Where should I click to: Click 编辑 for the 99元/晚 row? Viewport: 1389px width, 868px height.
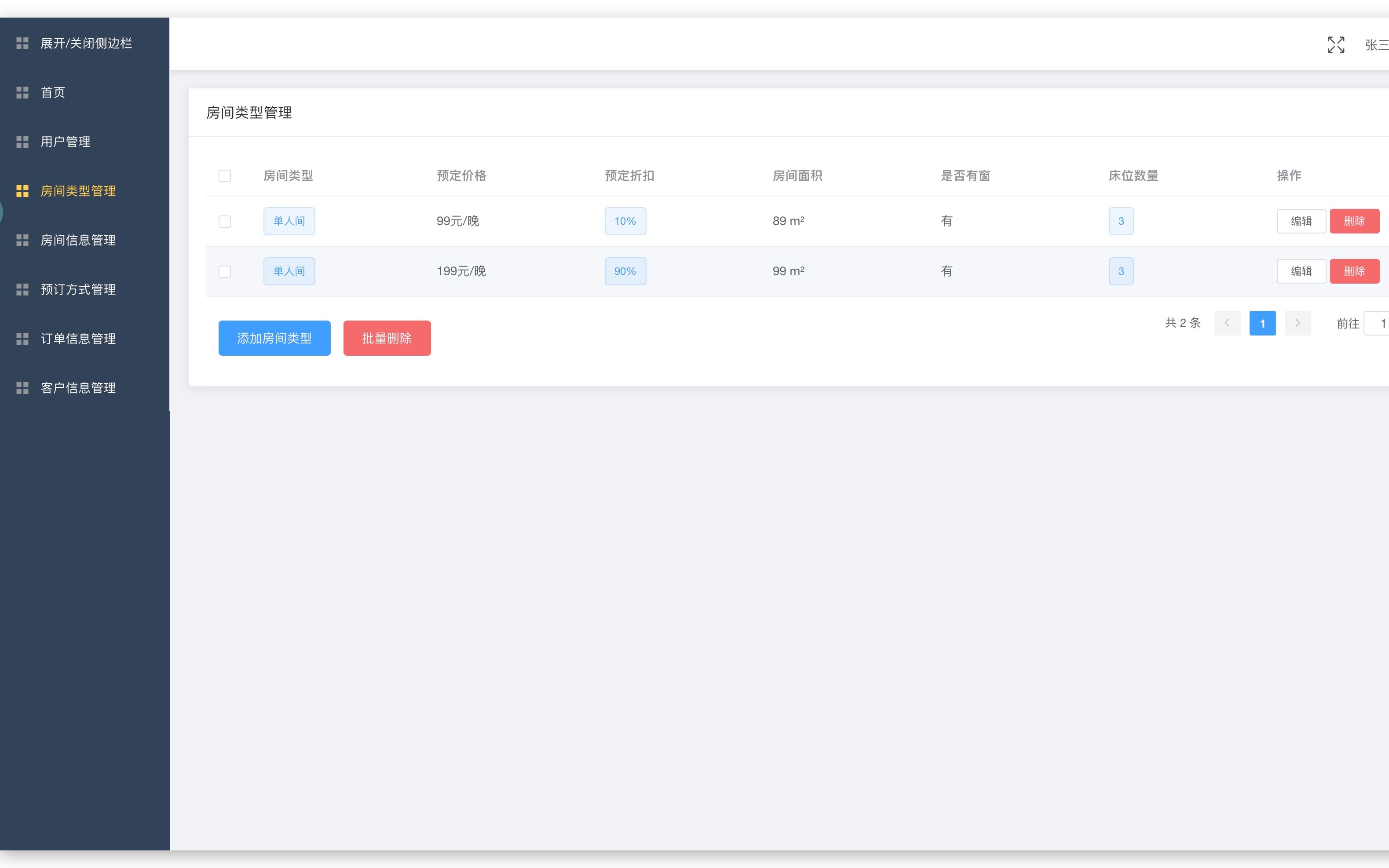[x=1301, y=221]
